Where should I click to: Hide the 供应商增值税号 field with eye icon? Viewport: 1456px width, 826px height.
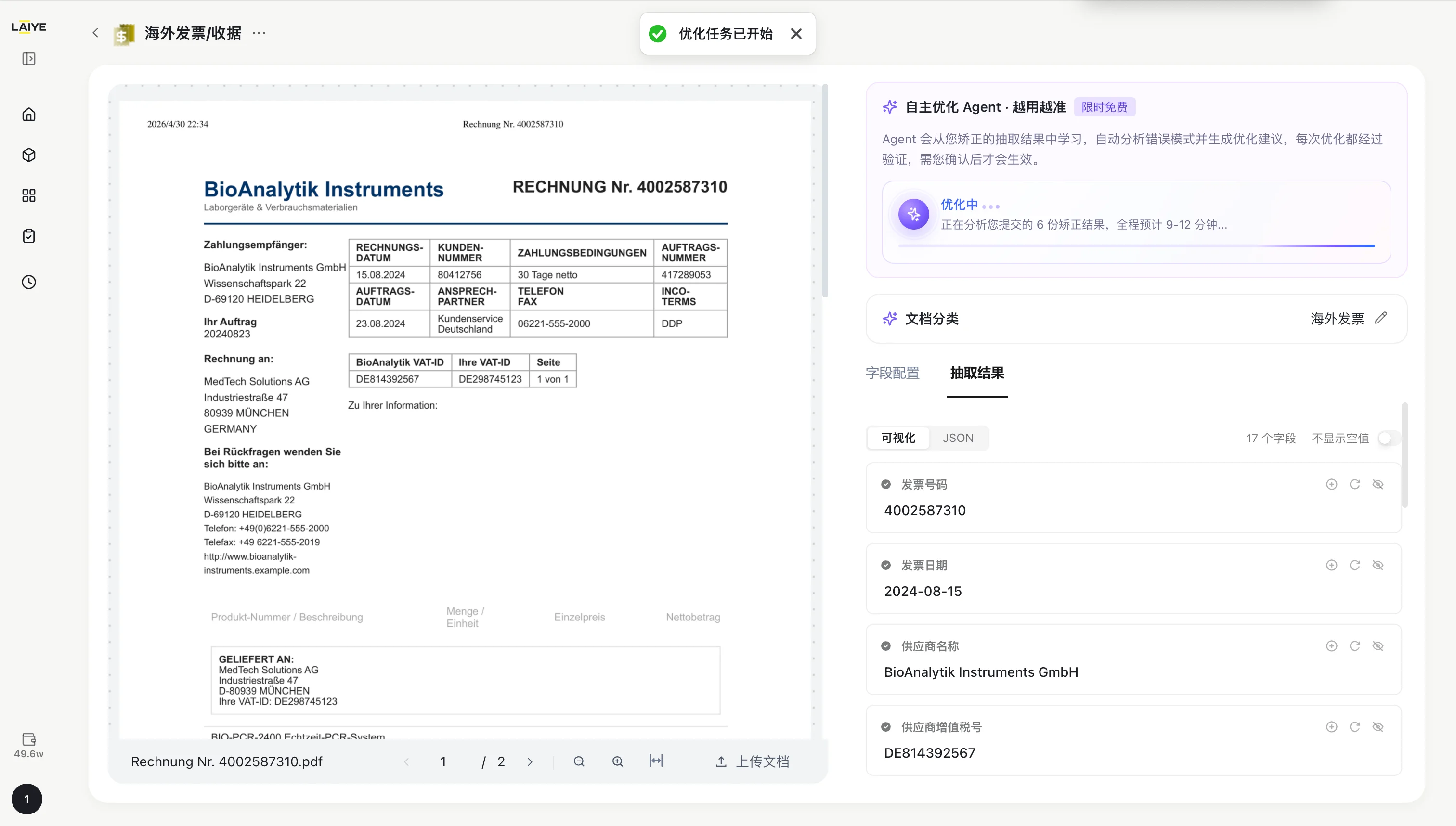(1378, 727)
